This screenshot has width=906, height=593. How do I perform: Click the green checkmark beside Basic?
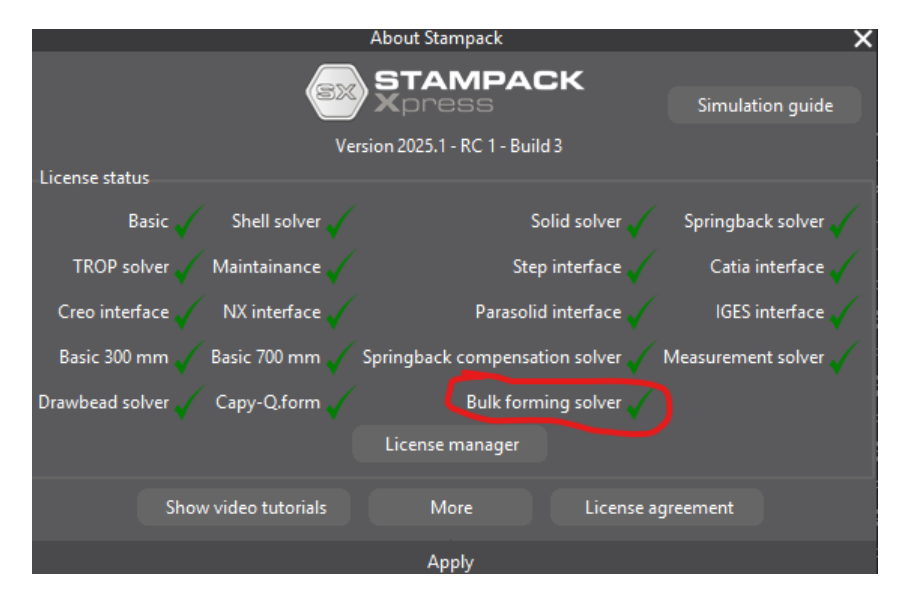point(186,222)
